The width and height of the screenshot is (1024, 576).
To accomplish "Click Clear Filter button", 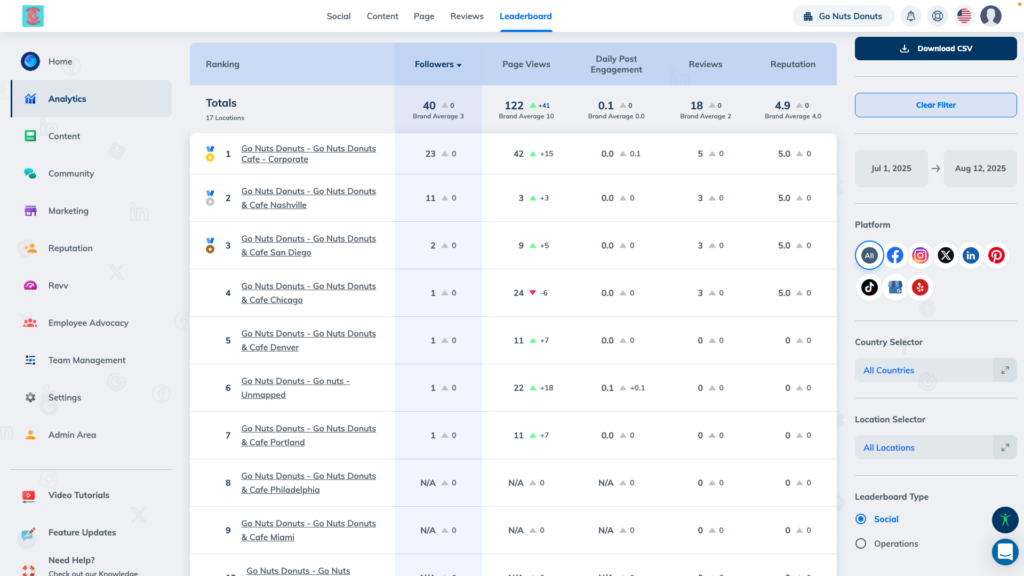I will coord(935,105).
